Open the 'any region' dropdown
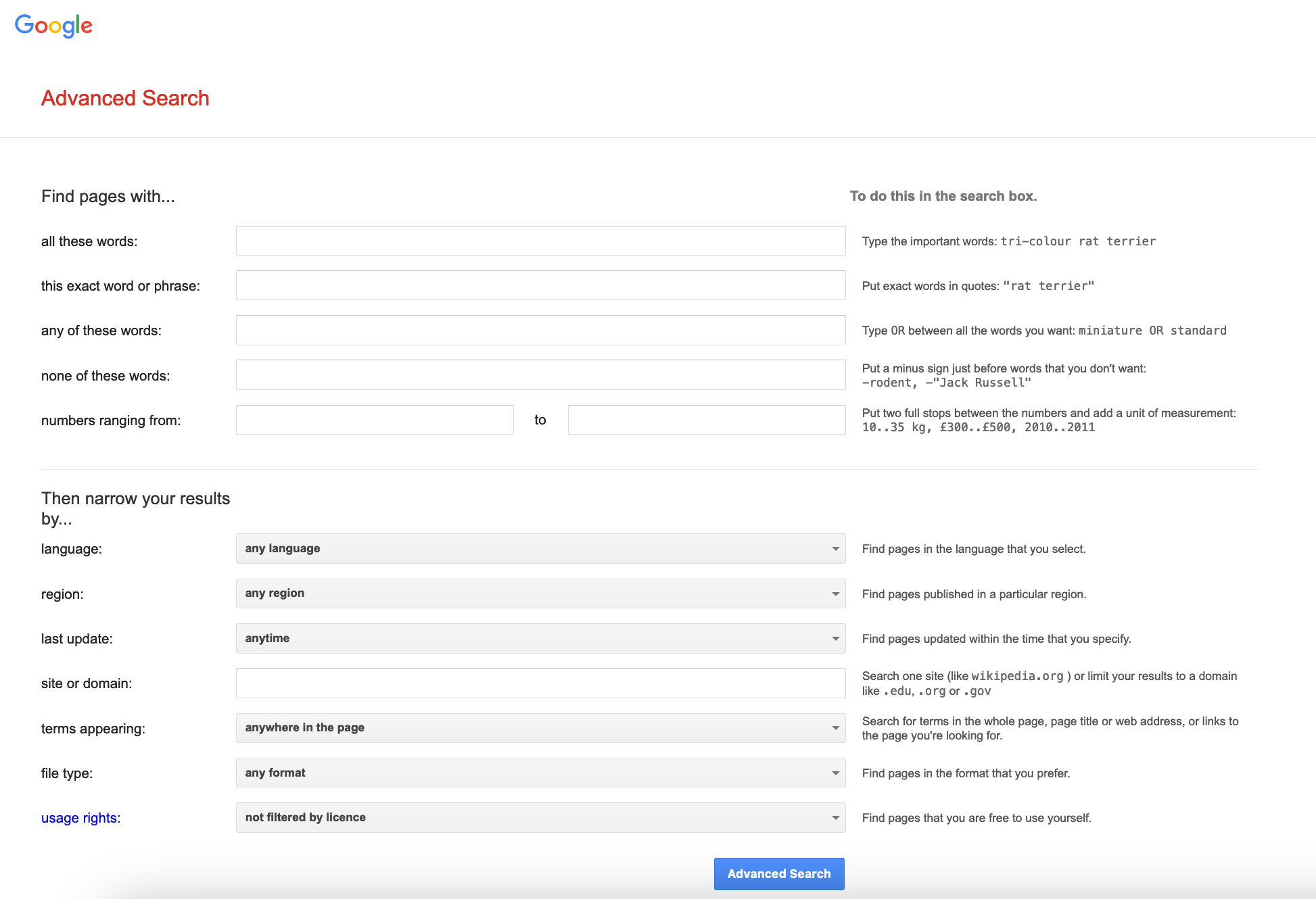 (x=540, y=593)
